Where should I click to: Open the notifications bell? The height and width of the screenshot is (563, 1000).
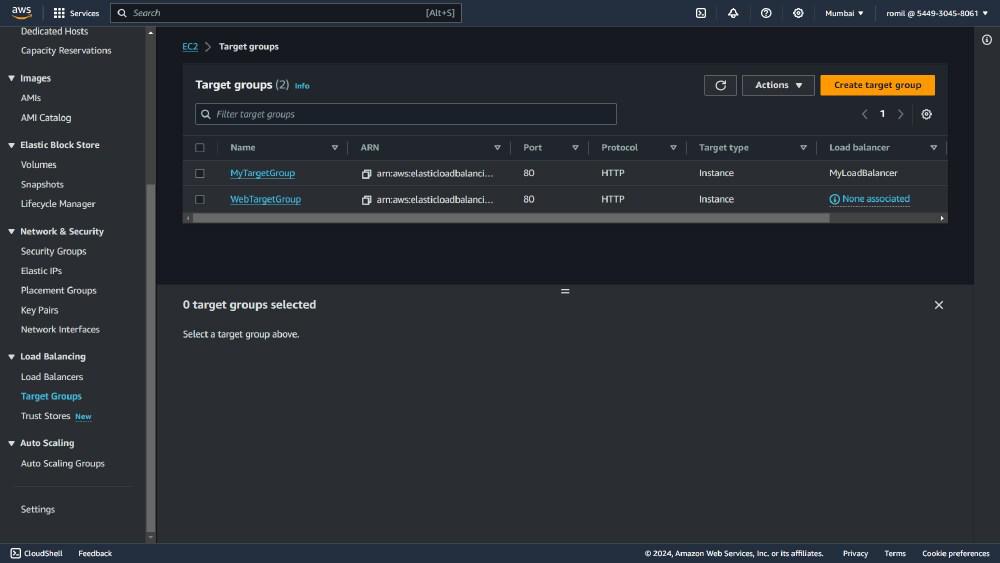pyautogui.click(x=733, y=13)
